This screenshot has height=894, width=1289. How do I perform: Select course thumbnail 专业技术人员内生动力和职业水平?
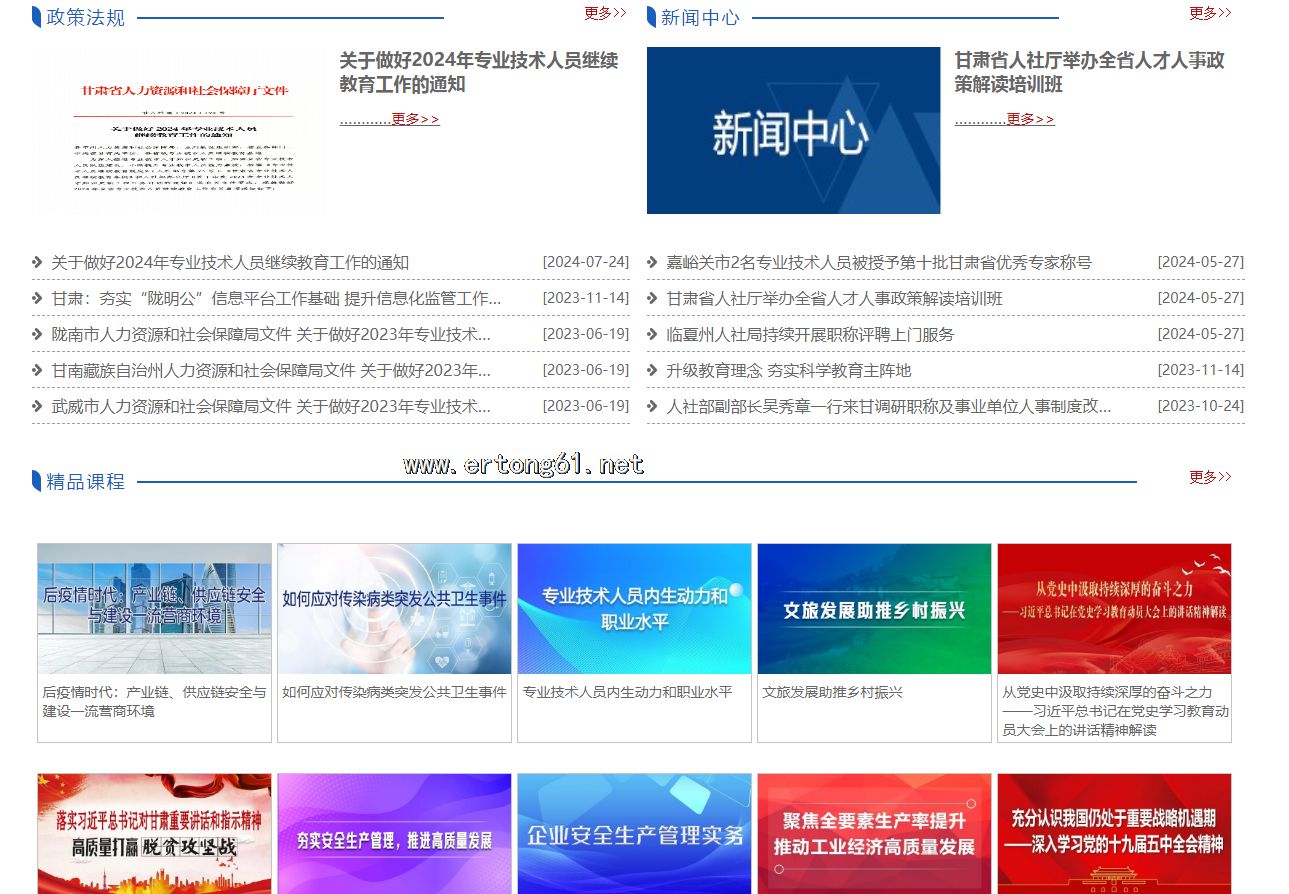pos(634,609)
